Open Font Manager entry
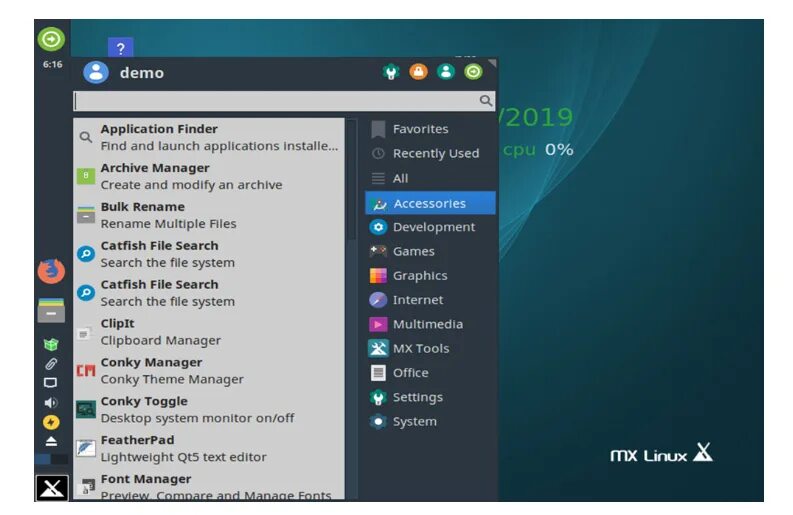 click(x=209, y=485)
